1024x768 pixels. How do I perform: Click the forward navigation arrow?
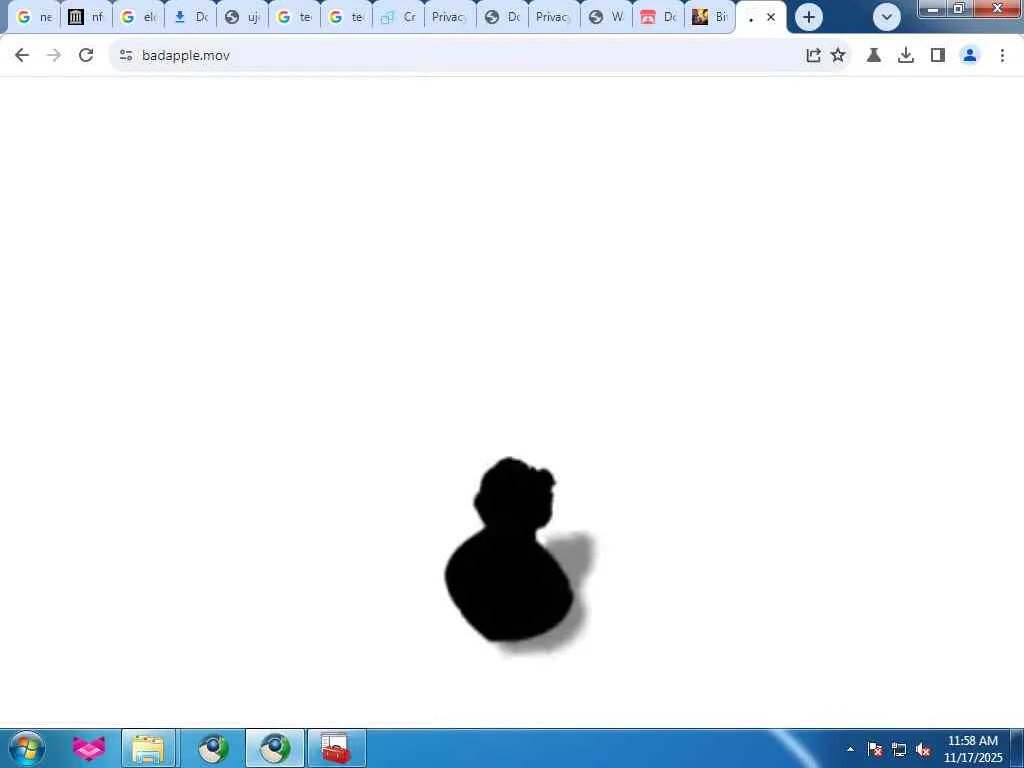click(x=54, y=56)
